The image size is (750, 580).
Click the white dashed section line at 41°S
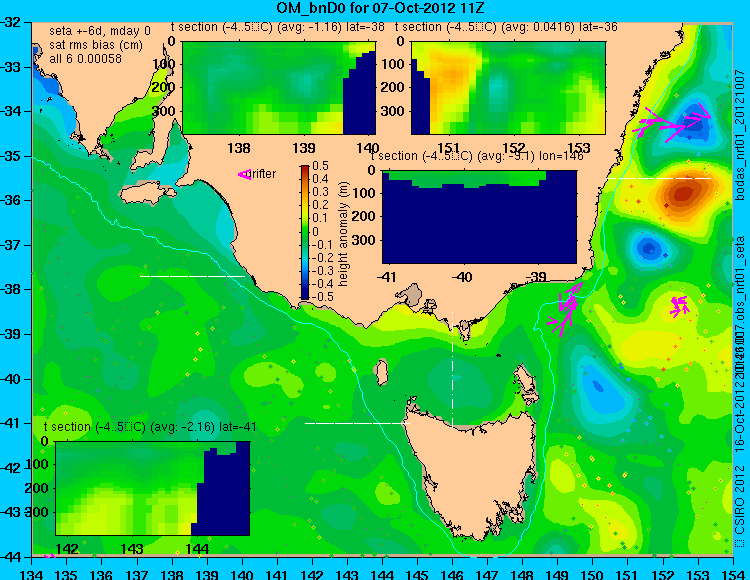click(x=358, y=423)
